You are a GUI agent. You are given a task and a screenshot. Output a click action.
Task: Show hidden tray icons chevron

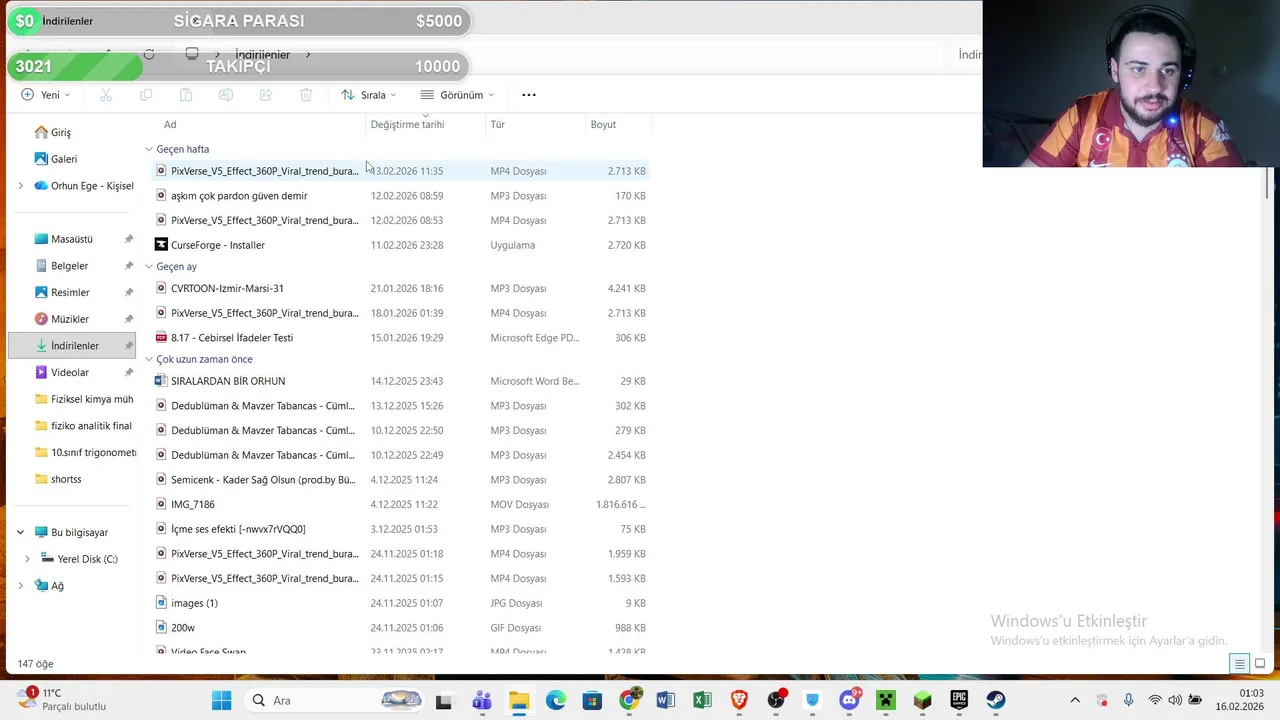(1075, 700)
